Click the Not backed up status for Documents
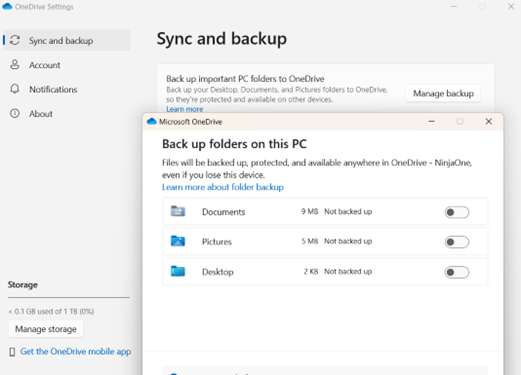The height and width of the screenshot is (375, 521). pos(348,212)
